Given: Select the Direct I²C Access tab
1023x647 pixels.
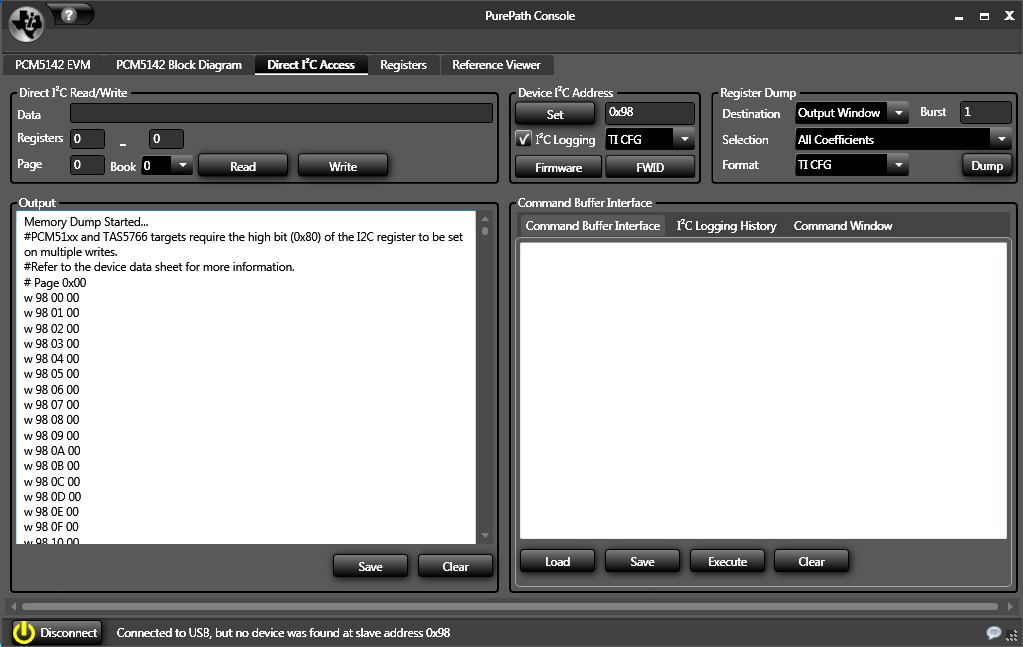Looking at the screenshot, I should [x=311, y=65].
